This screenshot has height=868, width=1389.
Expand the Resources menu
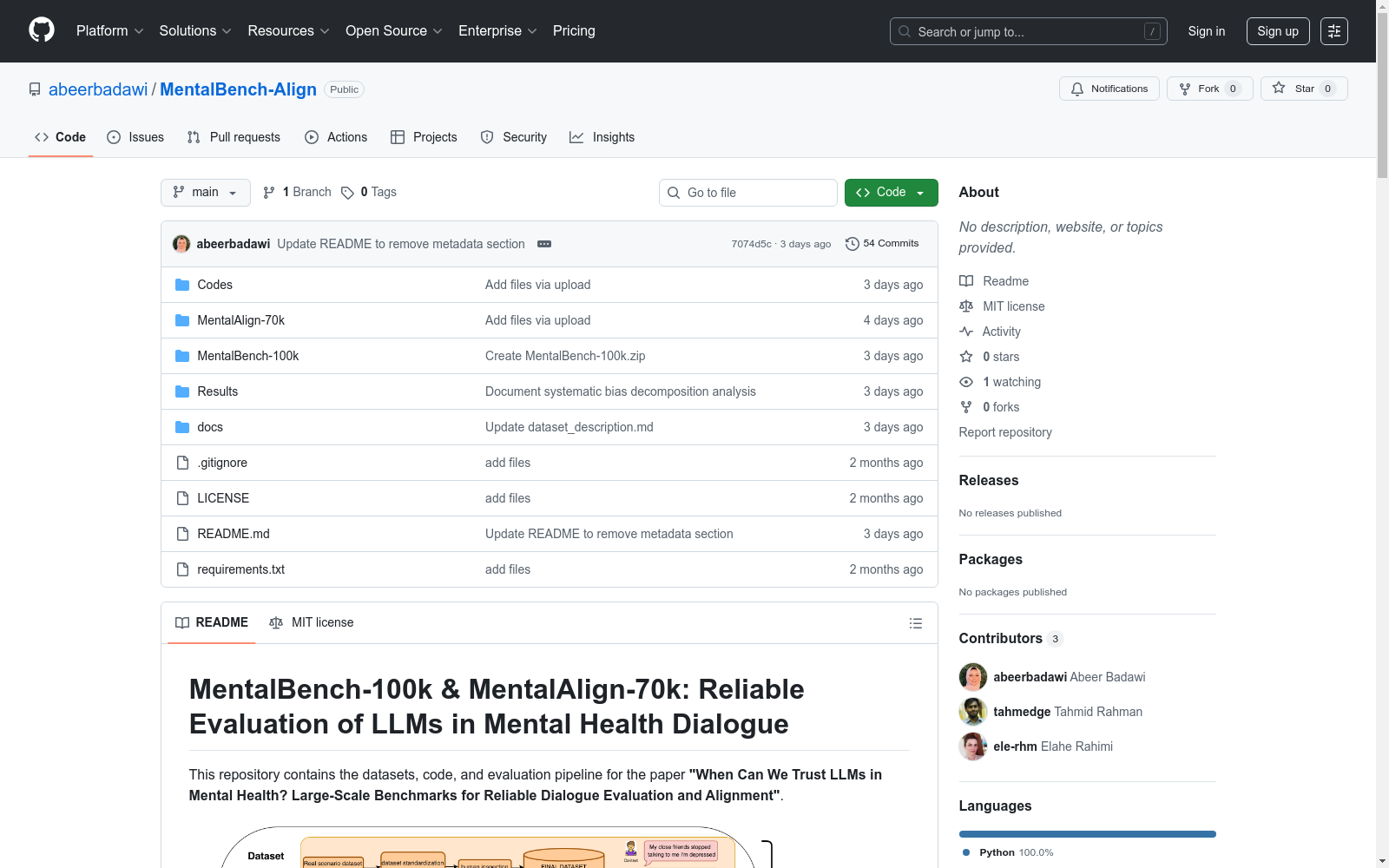point(289,31)
